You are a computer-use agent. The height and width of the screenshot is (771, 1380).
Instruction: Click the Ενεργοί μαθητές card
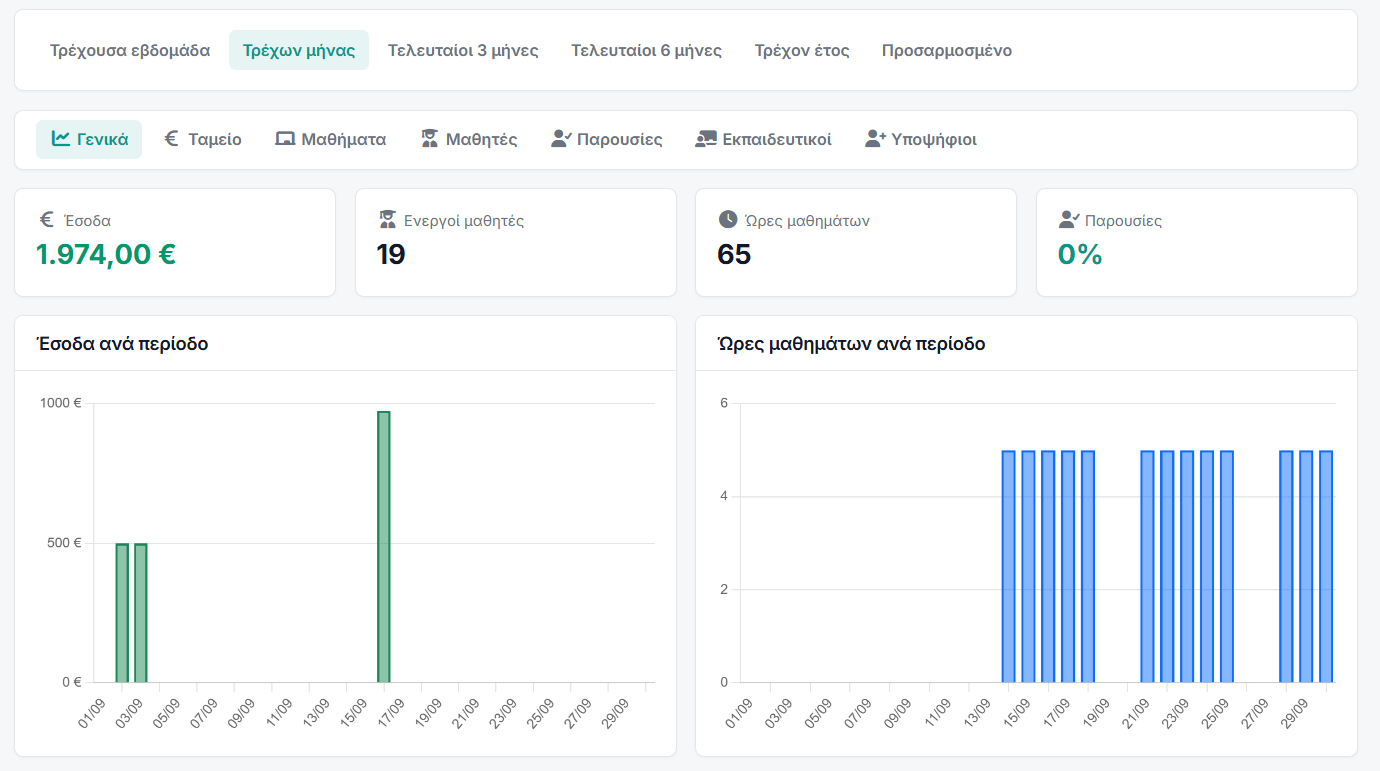pyautogui.click(x=516, y=243)
